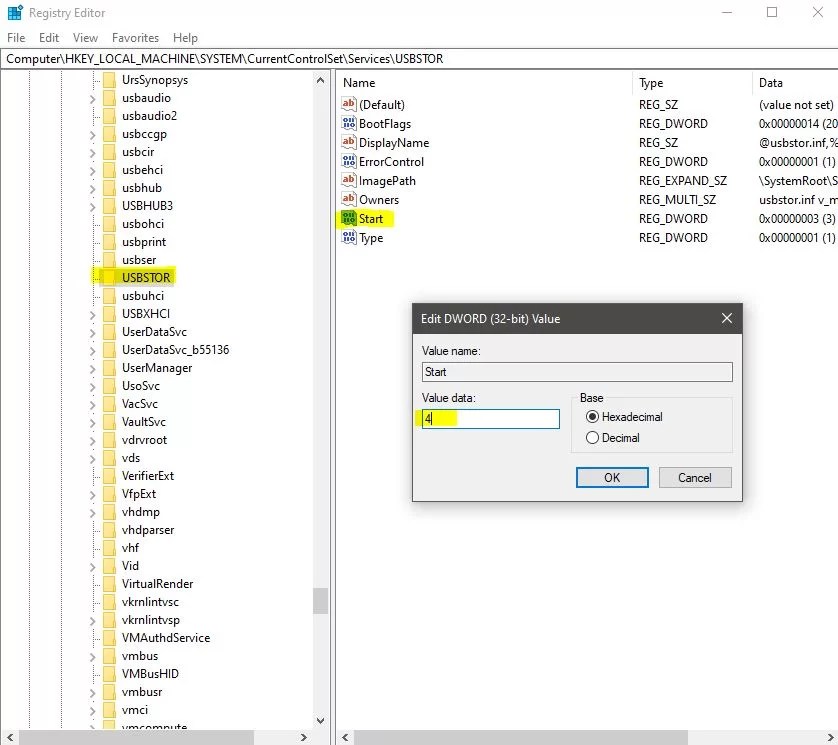Click the USBSTOR folder icon
This screenshot has height=745, width=838.
(x=109, y=277)
